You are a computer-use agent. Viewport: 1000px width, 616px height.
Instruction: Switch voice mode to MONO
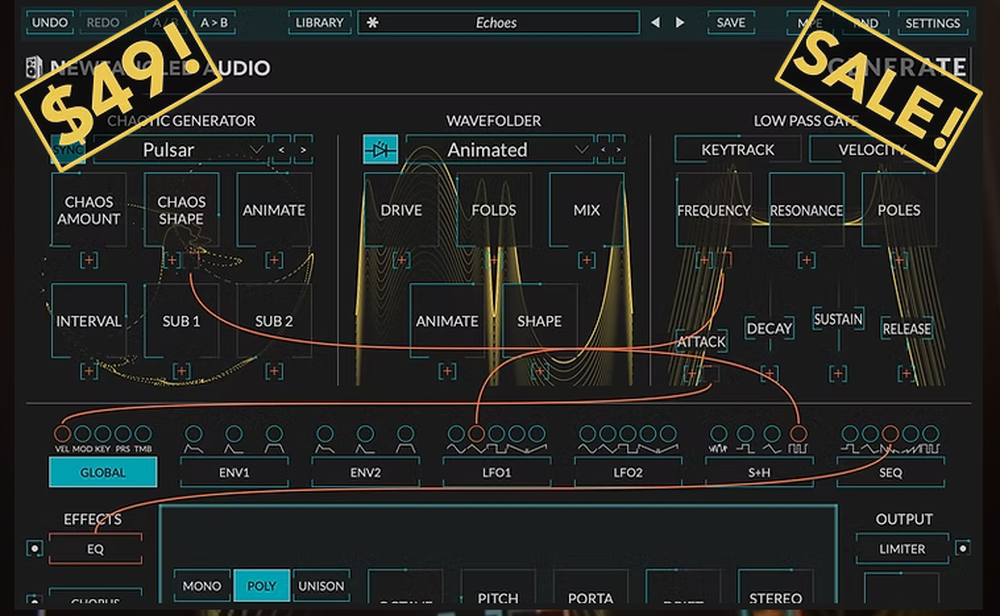click(x=202, y=585)
